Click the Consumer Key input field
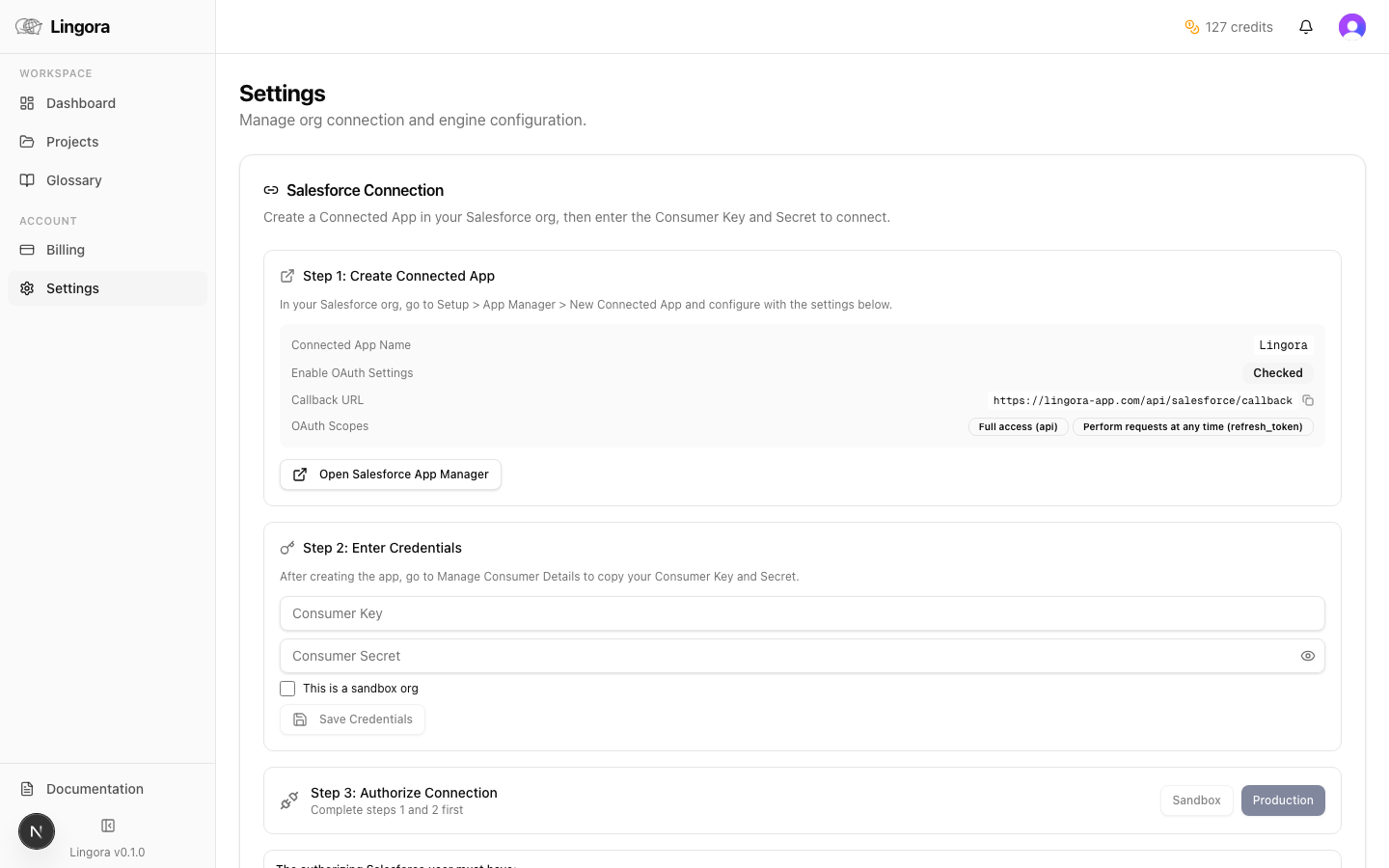Image resolution: width=1389 pixels, height=868 pixels. point(801,613)
